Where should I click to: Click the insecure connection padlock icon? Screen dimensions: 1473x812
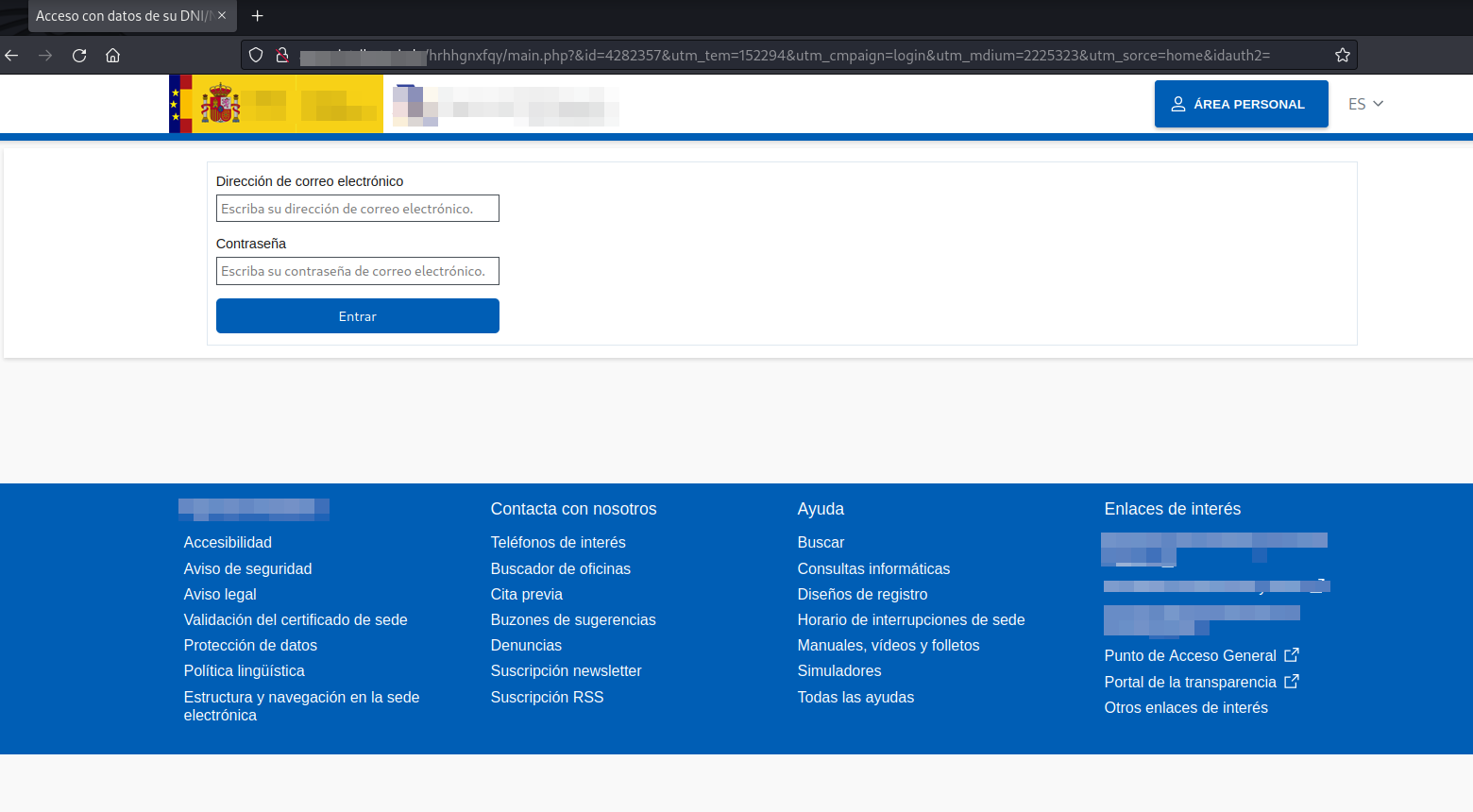coord(281,56)
